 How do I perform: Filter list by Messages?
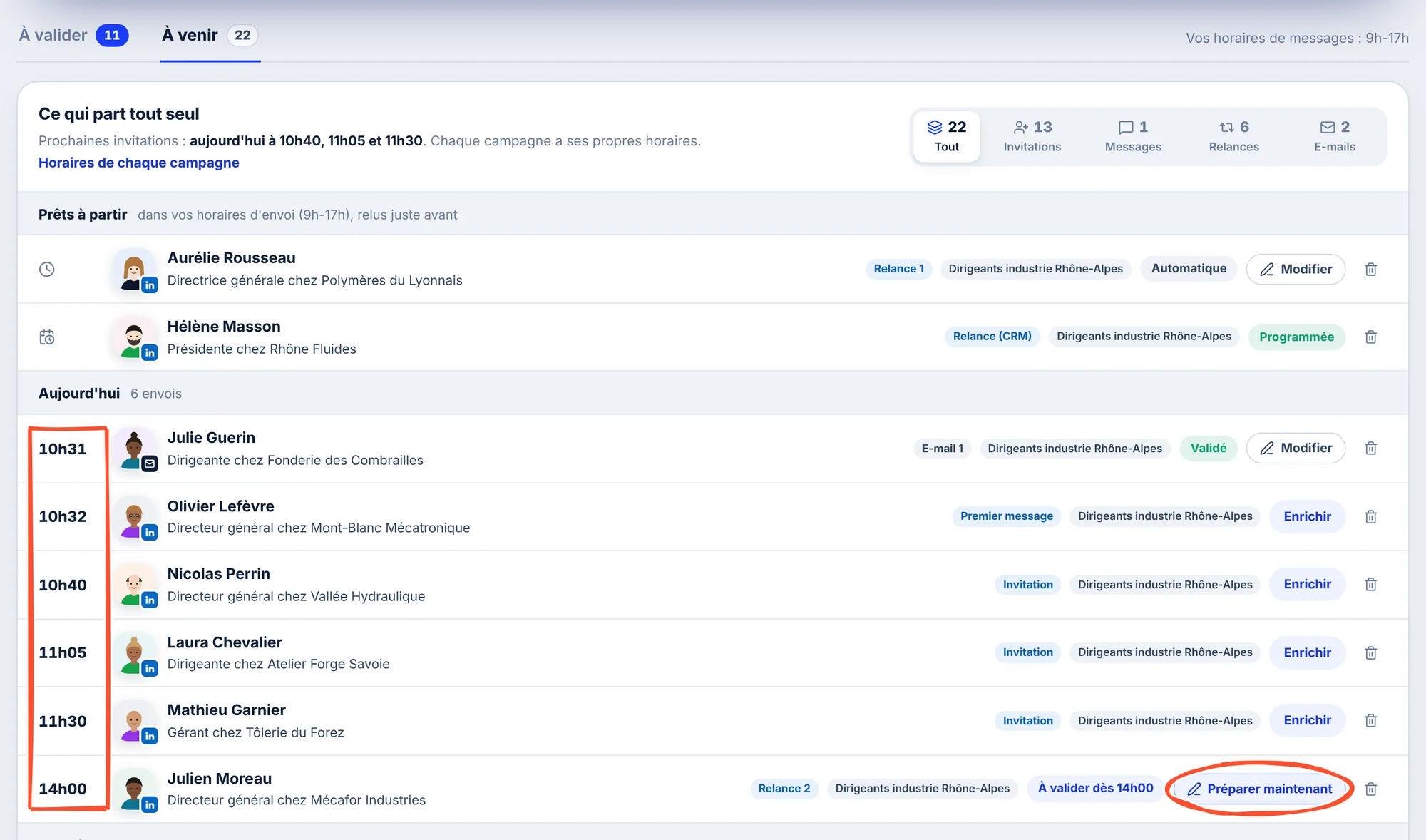1133,136
